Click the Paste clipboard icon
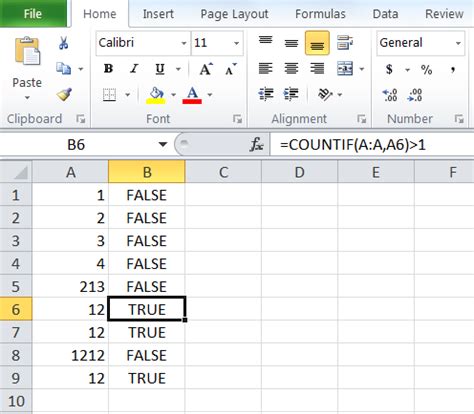 [x=27, y=51]
